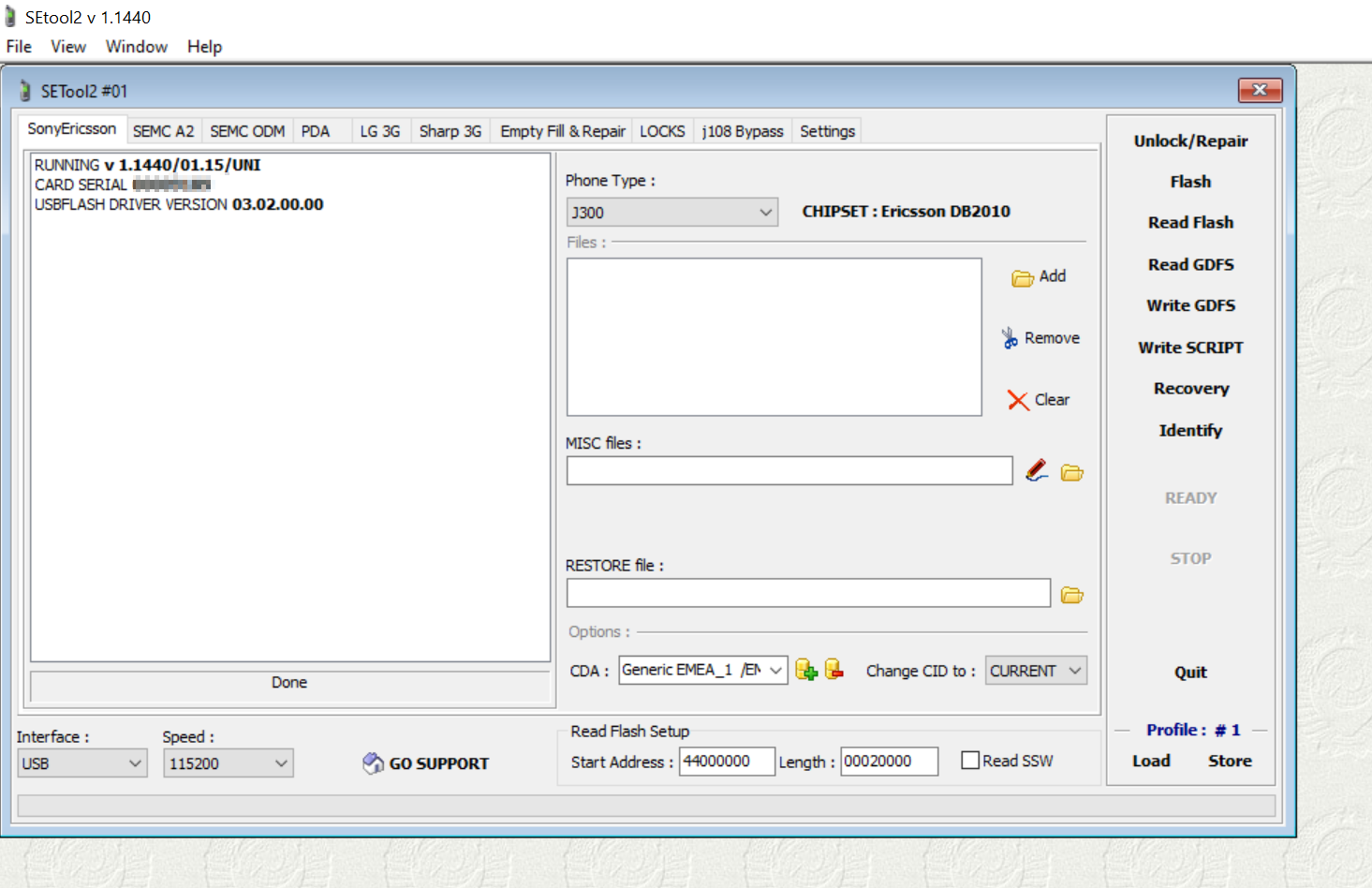Open the Interface USB dropdown
Screen dimensions: 1372x888
82,763
